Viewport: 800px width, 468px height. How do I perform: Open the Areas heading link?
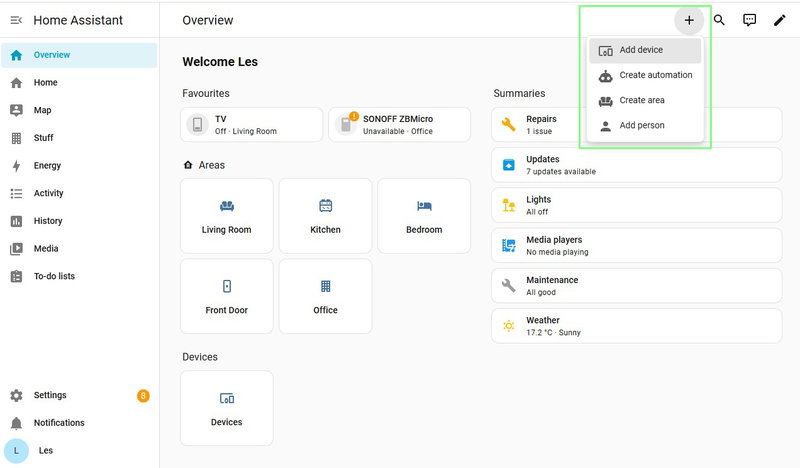click(x=204, y=165)
